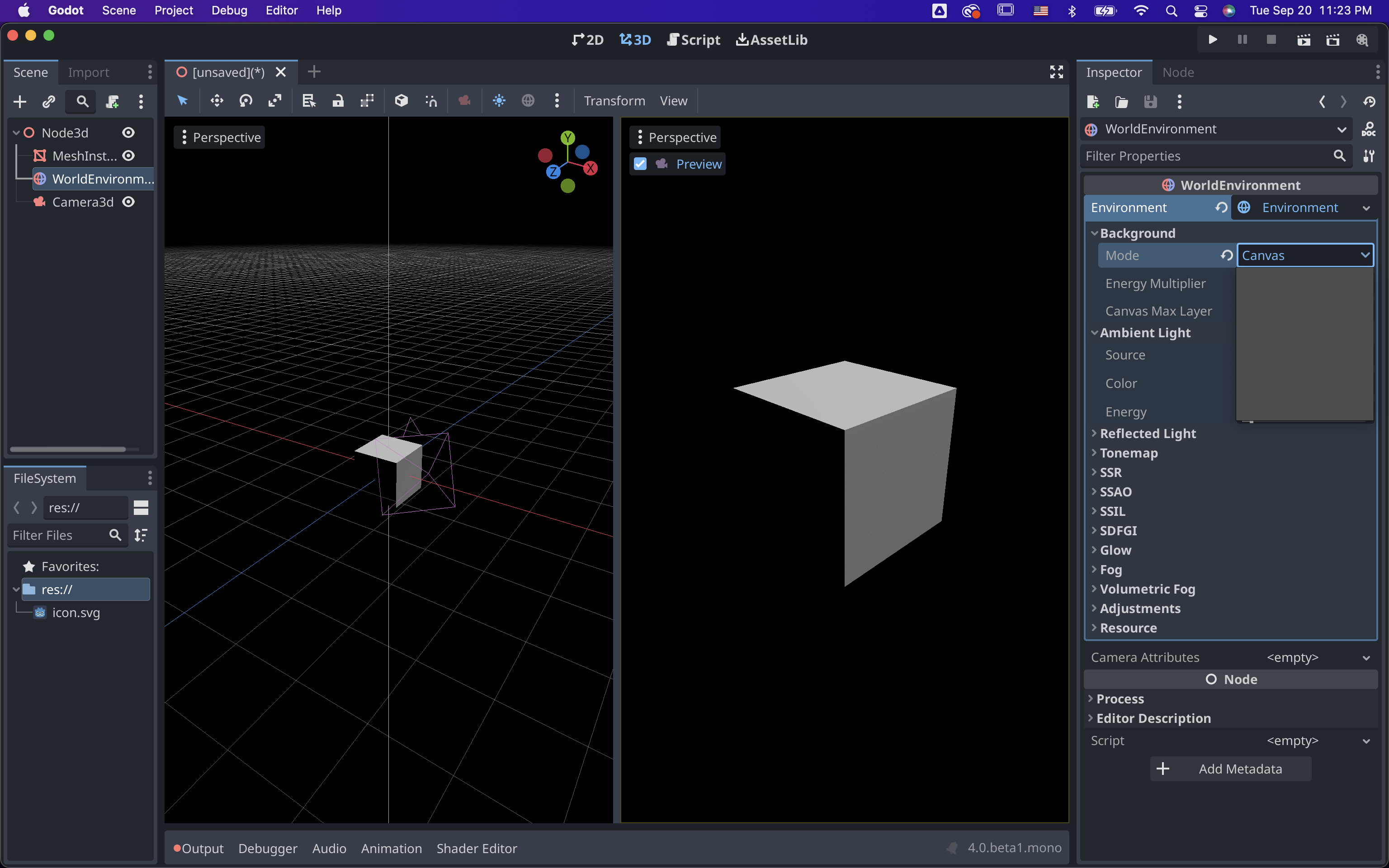Toggle visibility of the MeshInstance node

tap(128, 156)
